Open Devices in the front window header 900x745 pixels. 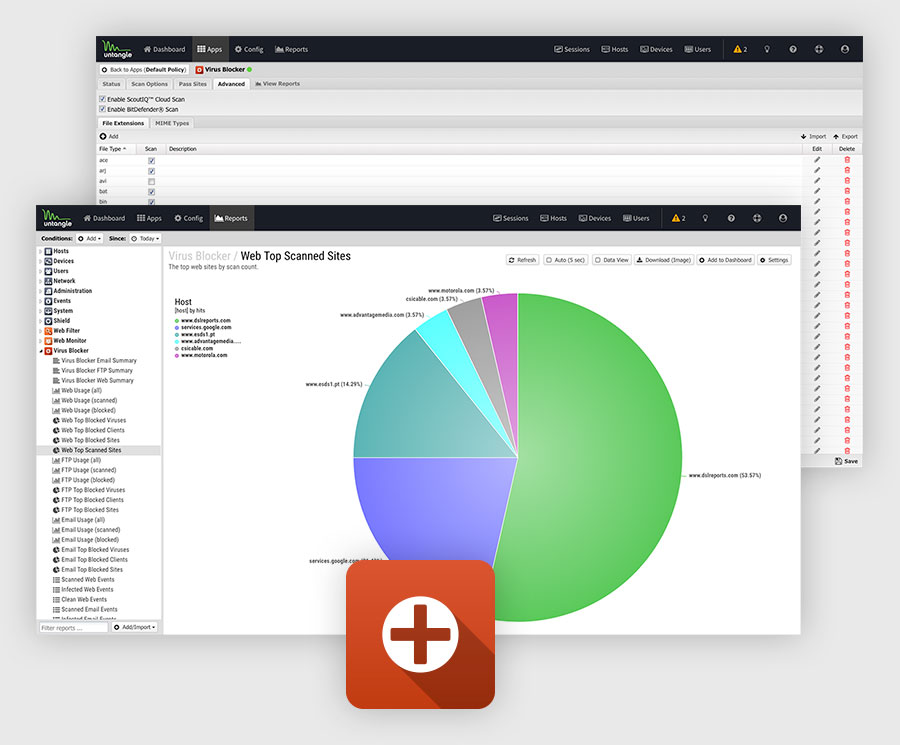[x=595, y=218]
